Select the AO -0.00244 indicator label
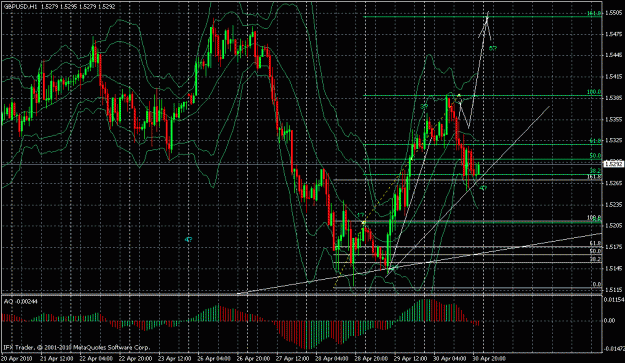625x363 pixels. pyautogui.click(x=21, y=302)
